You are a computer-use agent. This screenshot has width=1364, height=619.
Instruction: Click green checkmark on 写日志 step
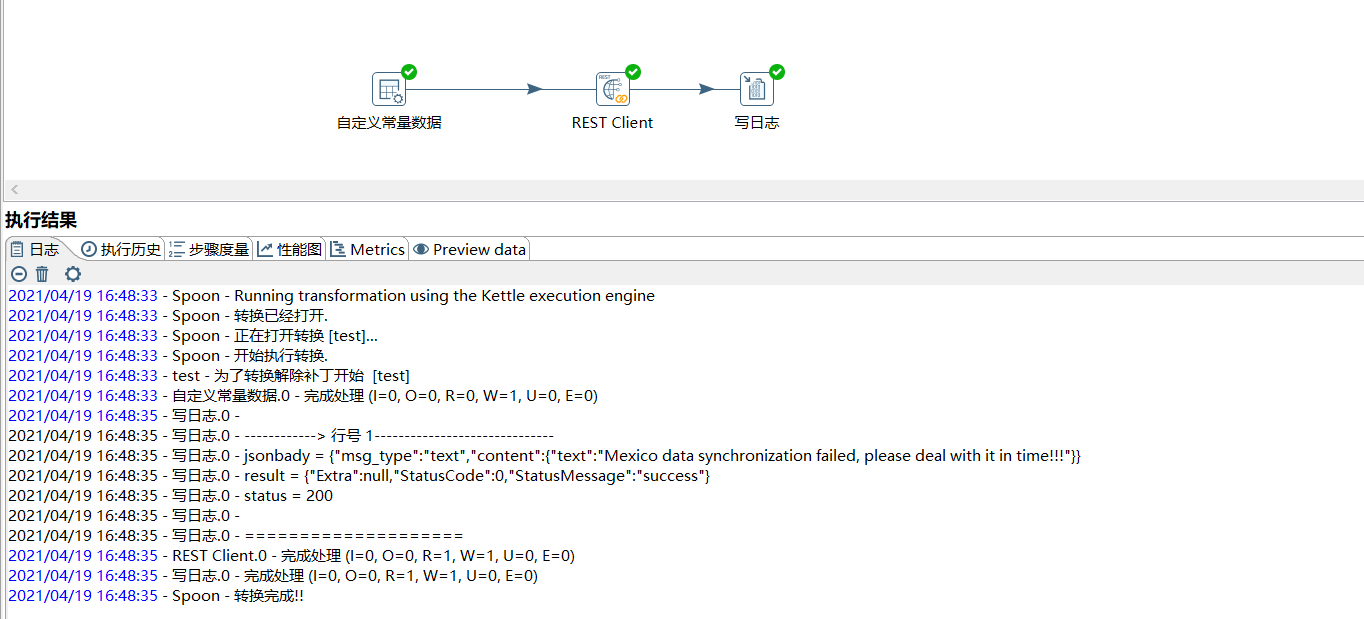777,72
